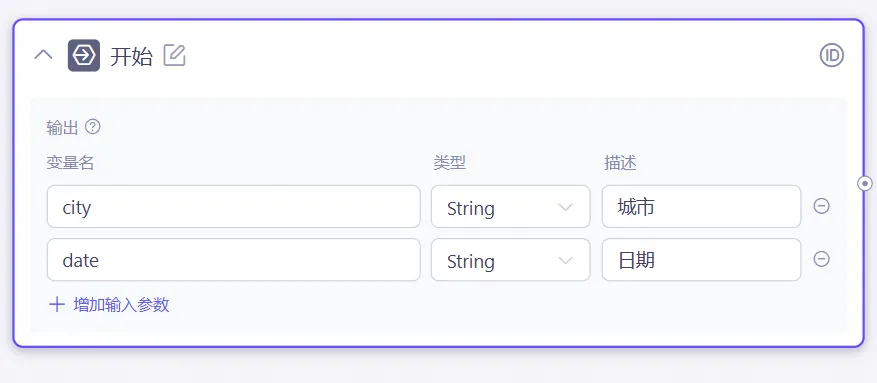The image size is (877, 383).
Task: Click the 变量名 column header
Action: [x=70, y=163]
